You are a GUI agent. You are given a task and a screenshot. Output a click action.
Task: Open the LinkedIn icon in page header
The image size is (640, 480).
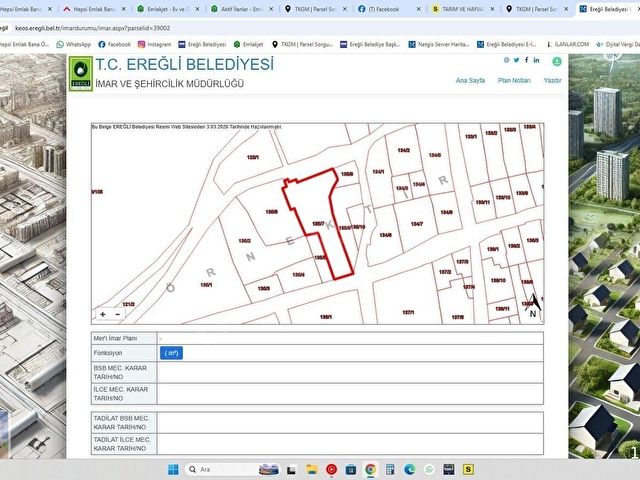coord(536,60)
